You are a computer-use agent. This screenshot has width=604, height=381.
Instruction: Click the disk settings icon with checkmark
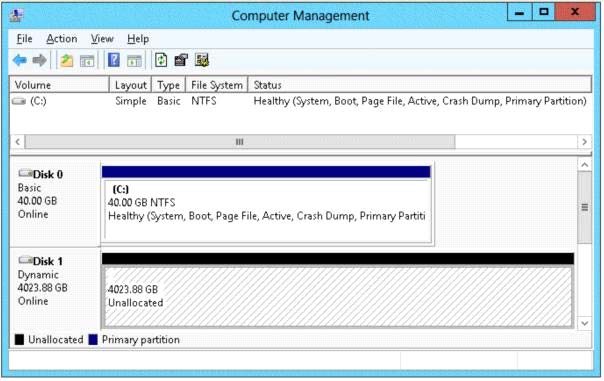point(201,60)
